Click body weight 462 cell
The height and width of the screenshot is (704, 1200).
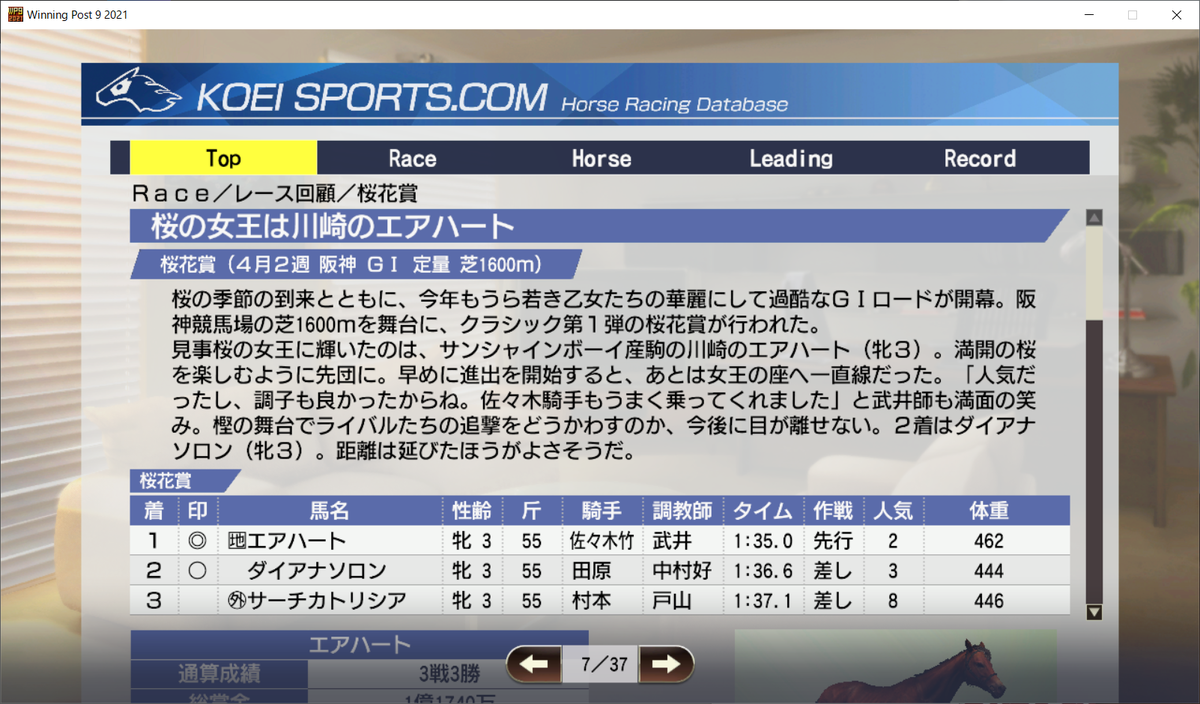[x=988, y=541]
